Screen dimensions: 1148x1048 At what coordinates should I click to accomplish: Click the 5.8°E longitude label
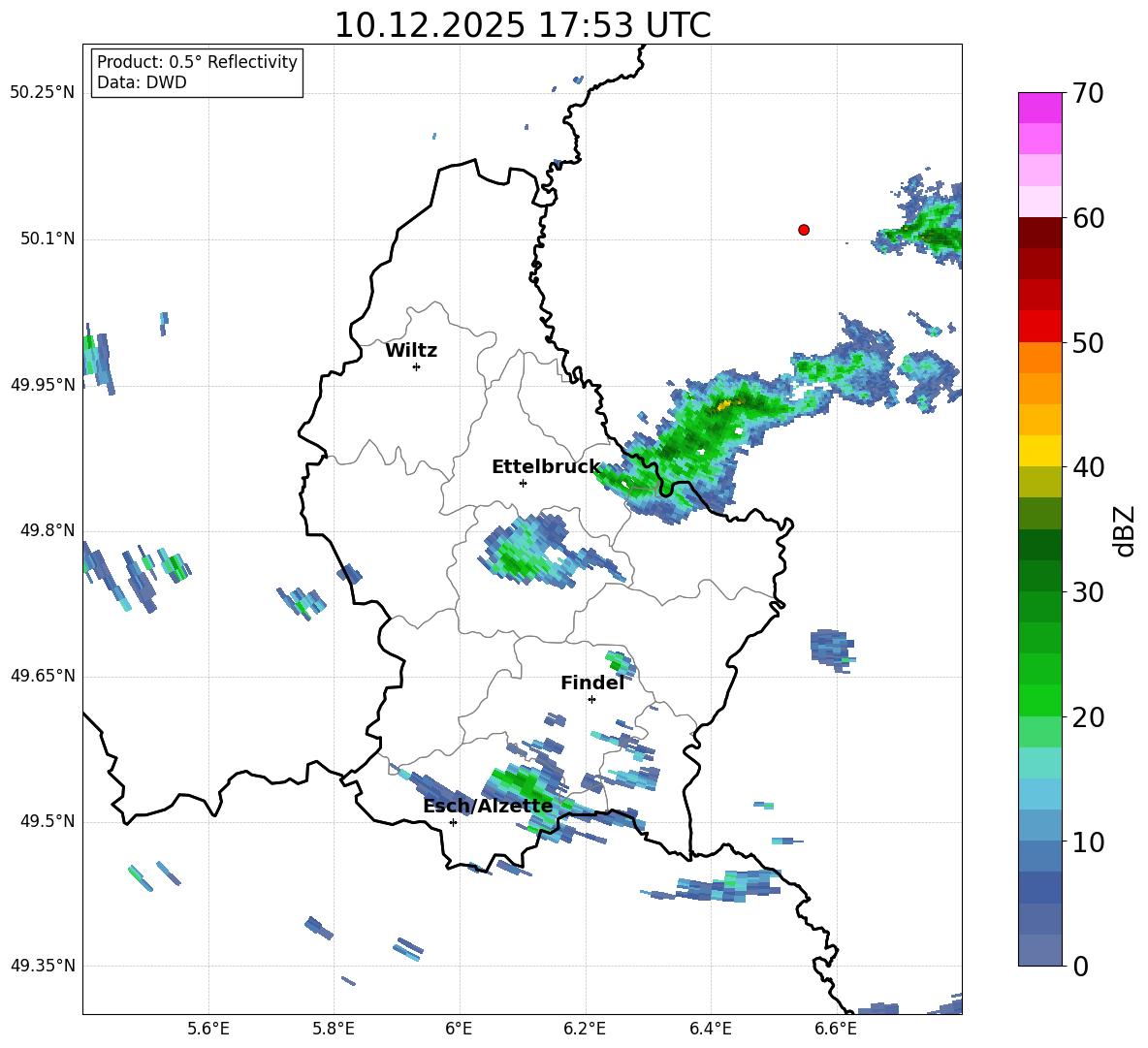[334, 1029]
